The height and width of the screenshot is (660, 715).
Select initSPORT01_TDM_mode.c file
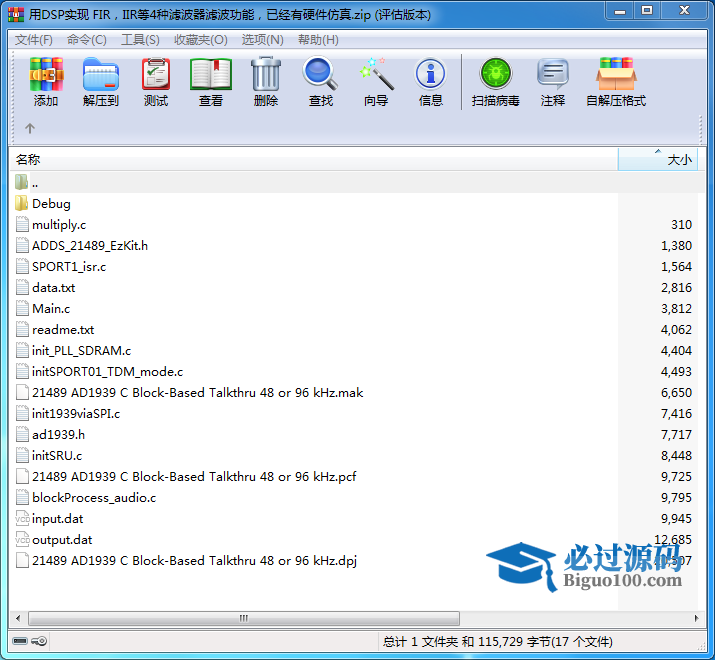tap(107, 371)
